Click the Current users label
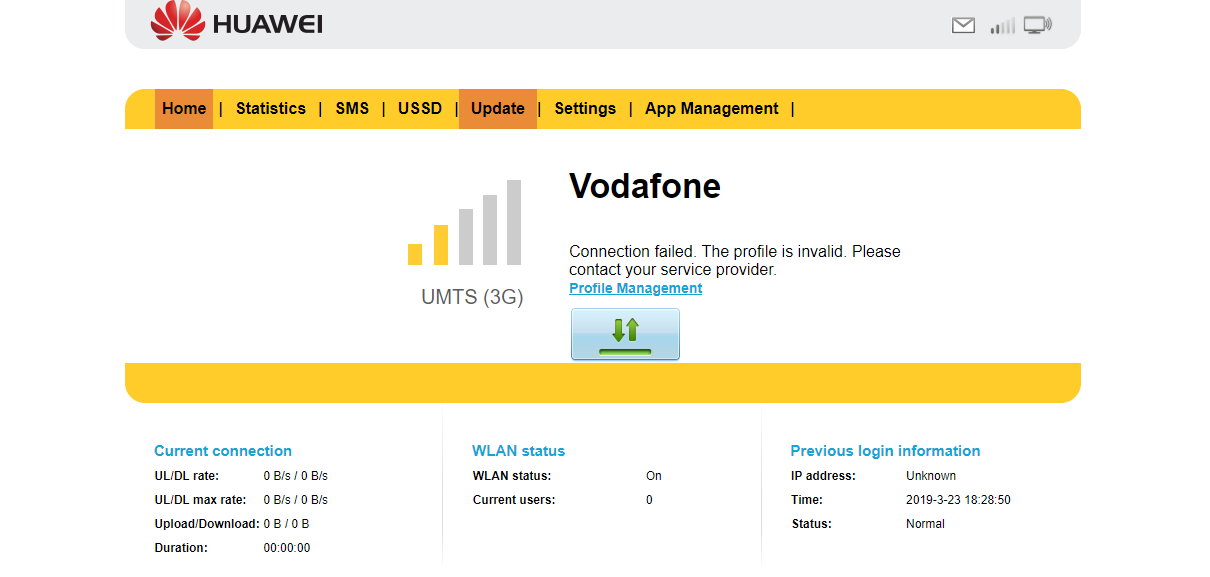The width and height of the screenshot is (1210, 577). pos(514,500)
